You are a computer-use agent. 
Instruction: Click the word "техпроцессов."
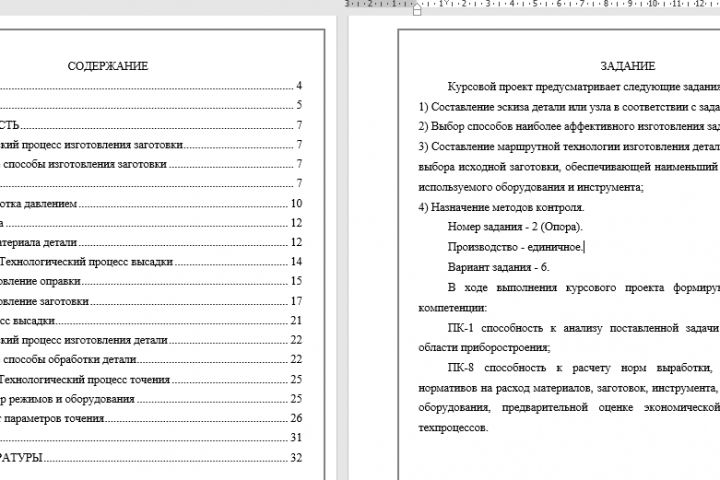[x=453, y=428]
